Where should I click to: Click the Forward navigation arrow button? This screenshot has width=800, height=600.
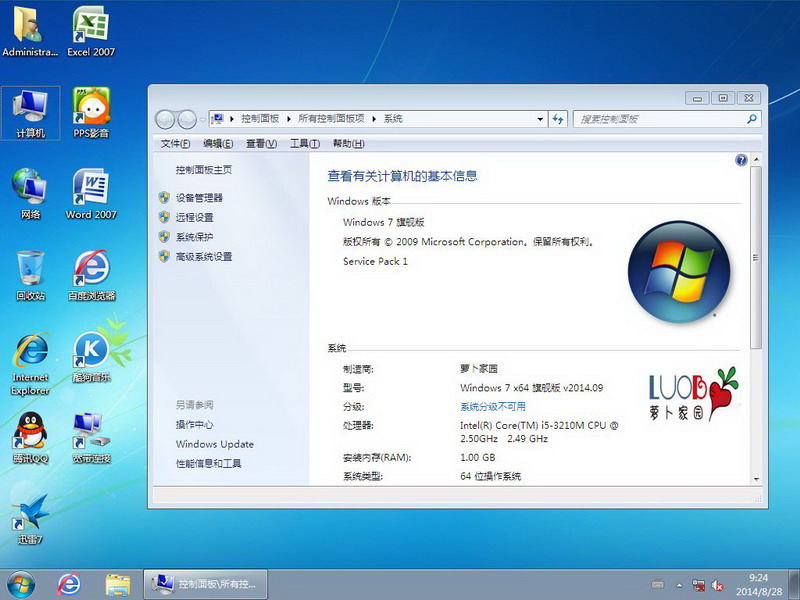pos(187,119)
